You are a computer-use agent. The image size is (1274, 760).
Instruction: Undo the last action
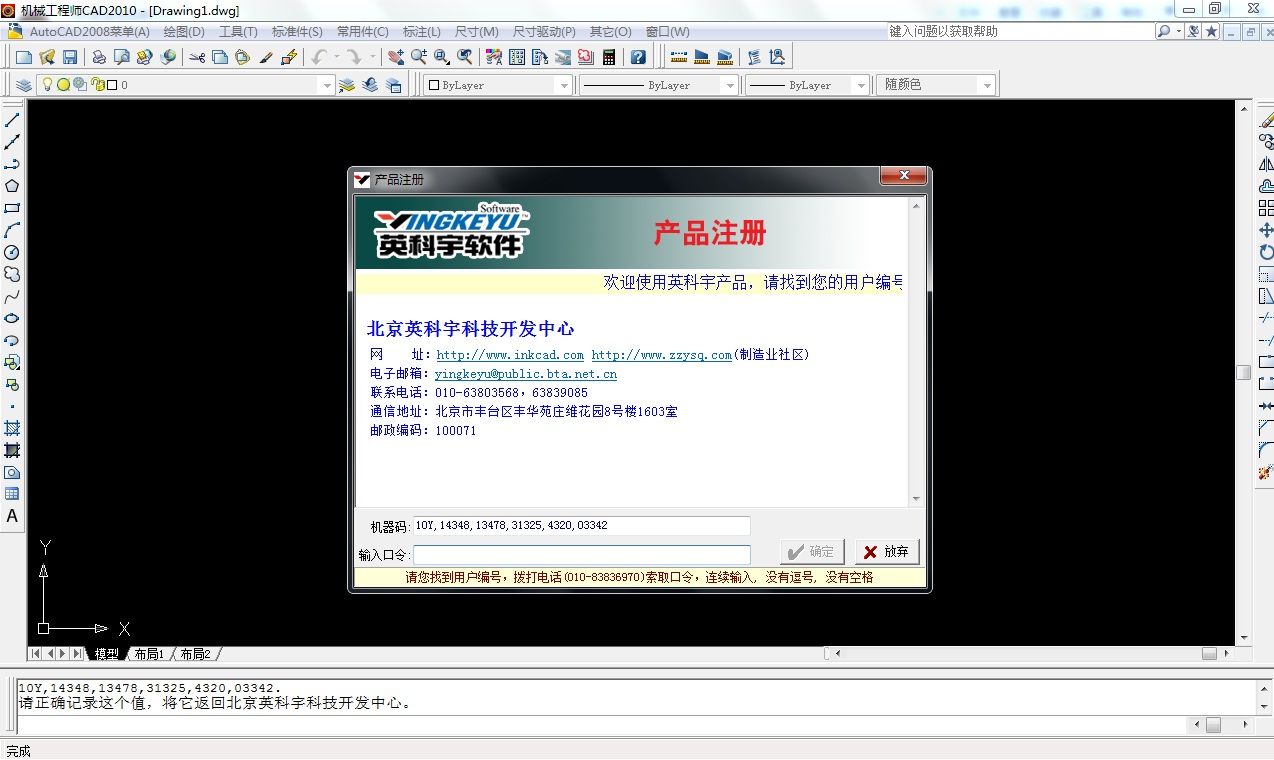[319, 57]
